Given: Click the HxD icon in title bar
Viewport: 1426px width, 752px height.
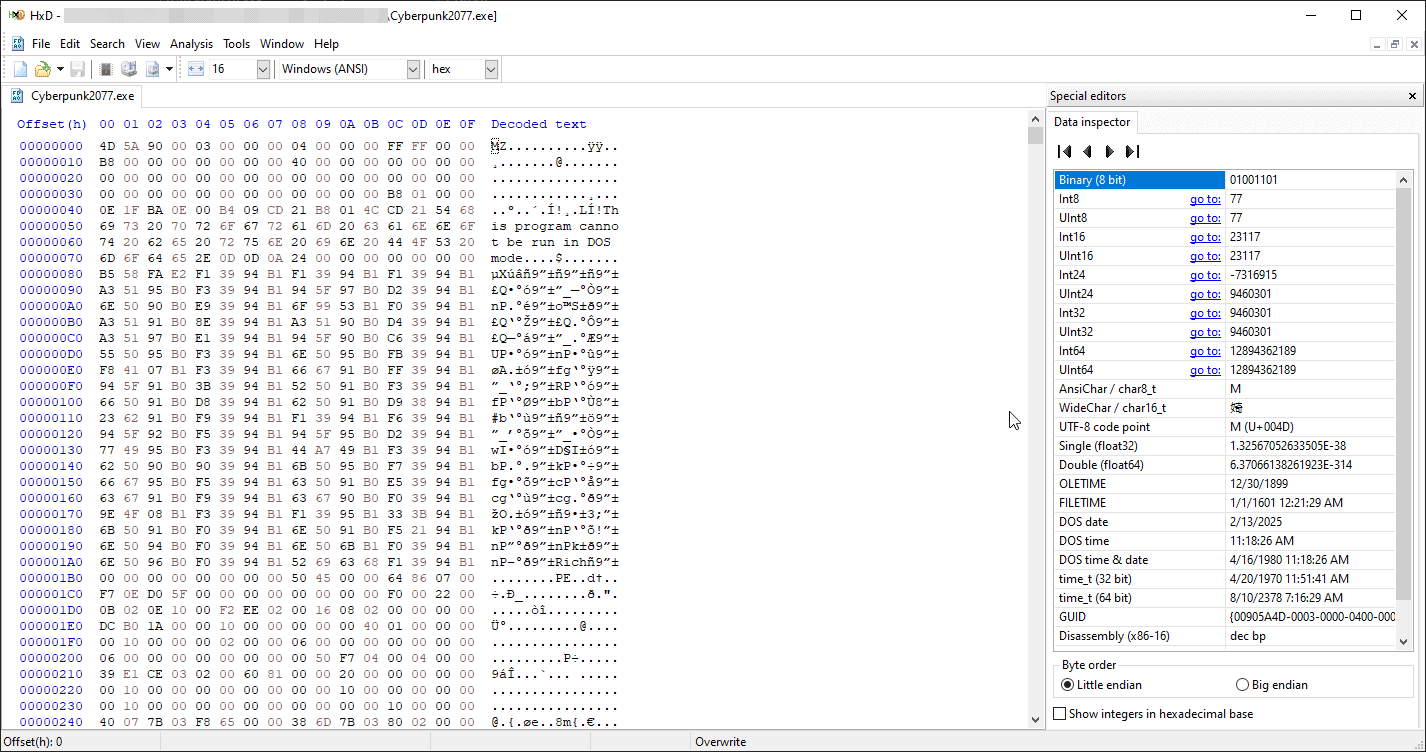Looking at the screenshot, I should (x=16, y=15).
